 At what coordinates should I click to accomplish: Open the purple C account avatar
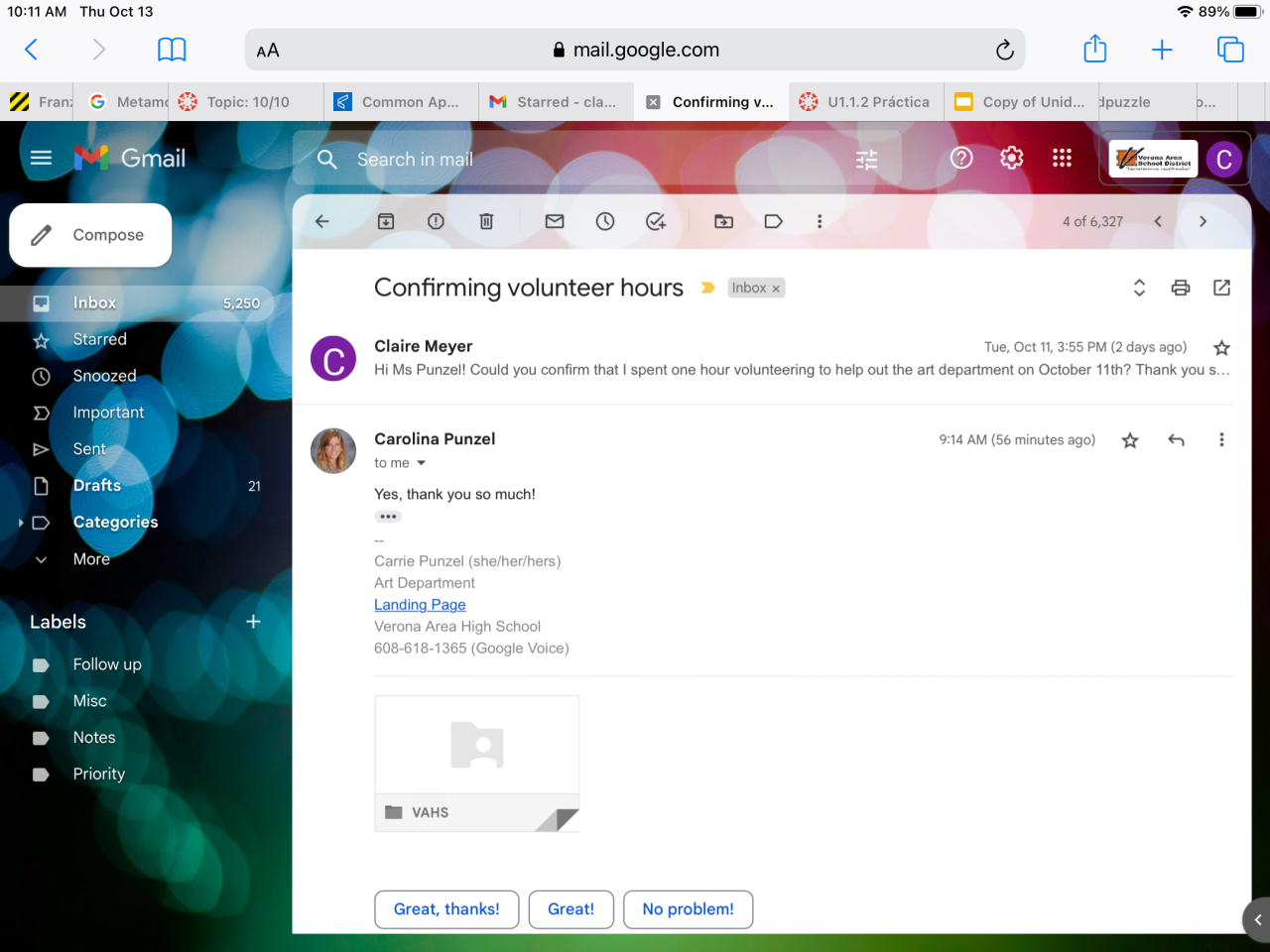(x=1224, y=159)
